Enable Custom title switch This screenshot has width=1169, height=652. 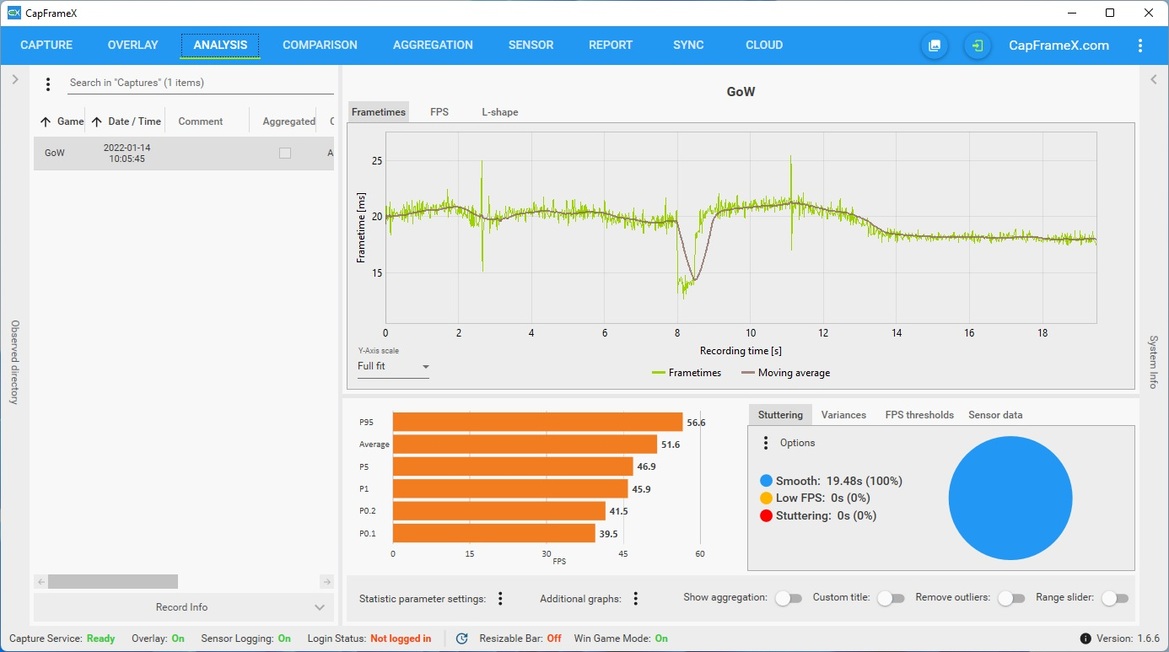[890, 598]
